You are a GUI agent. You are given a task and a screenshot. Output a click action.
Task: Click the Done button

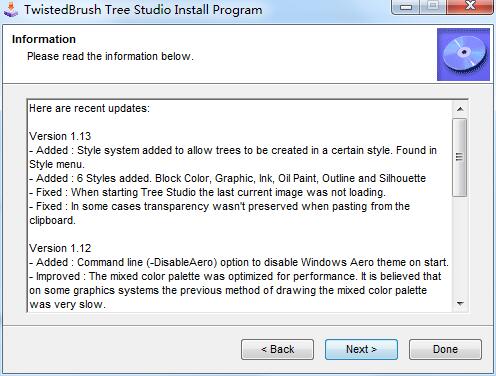coord(445,349)
